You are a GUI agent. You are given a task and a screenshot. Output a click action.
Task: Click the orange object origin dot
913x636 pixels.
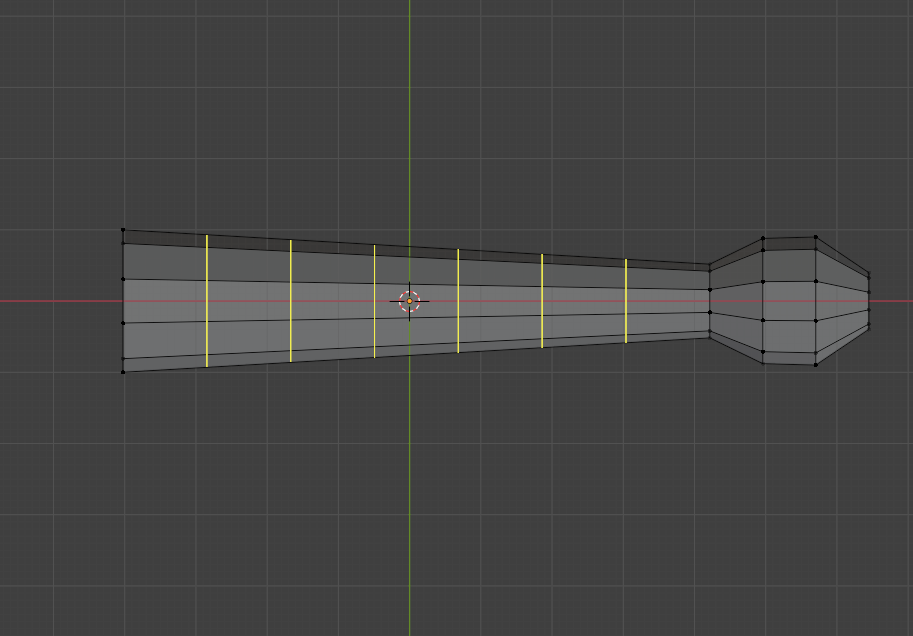click(409, 301)
